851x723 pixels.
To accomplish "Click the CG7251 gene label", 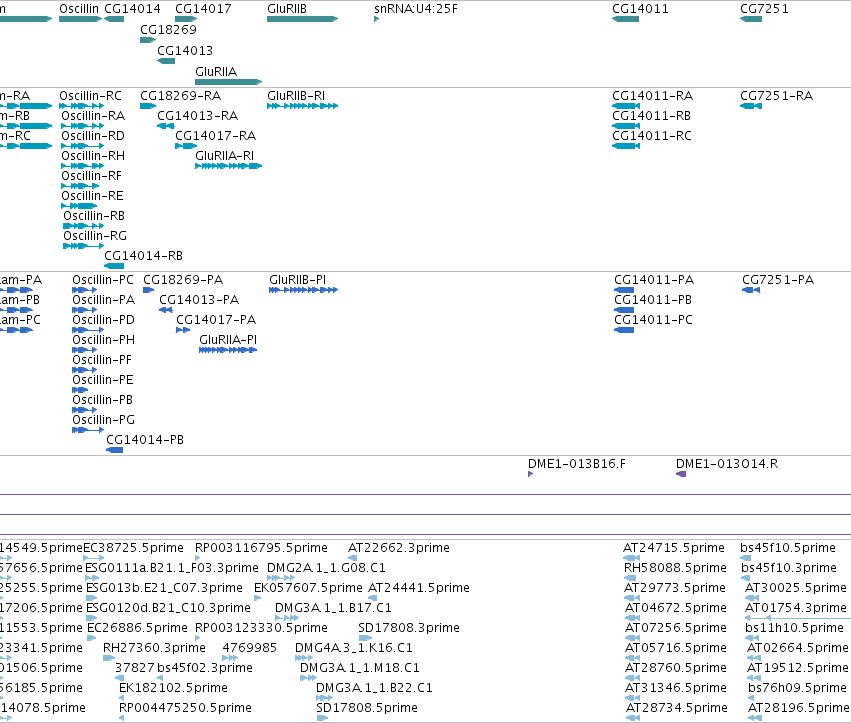I will (764, 9).
